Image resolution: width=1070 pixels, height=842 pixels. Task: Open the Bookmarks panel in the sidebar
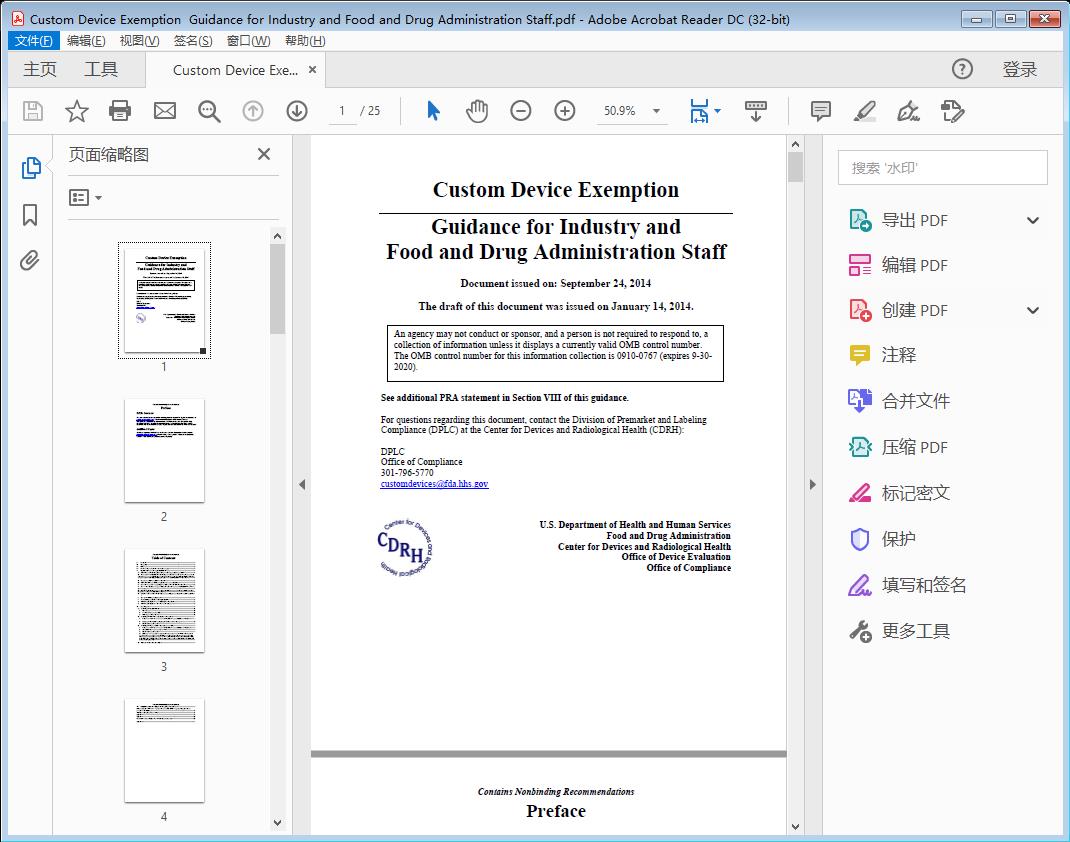click(29, 212)
